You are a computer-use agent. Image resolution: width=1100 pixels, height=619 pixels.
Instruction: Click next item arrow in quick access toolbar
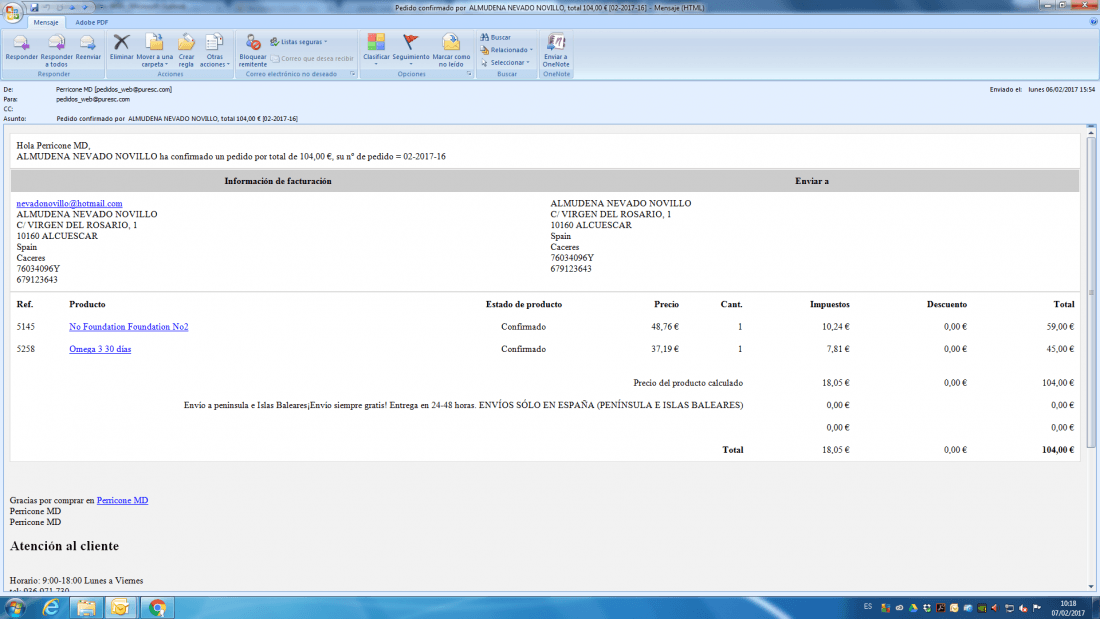pyautogui.click(x=85, y=8)
